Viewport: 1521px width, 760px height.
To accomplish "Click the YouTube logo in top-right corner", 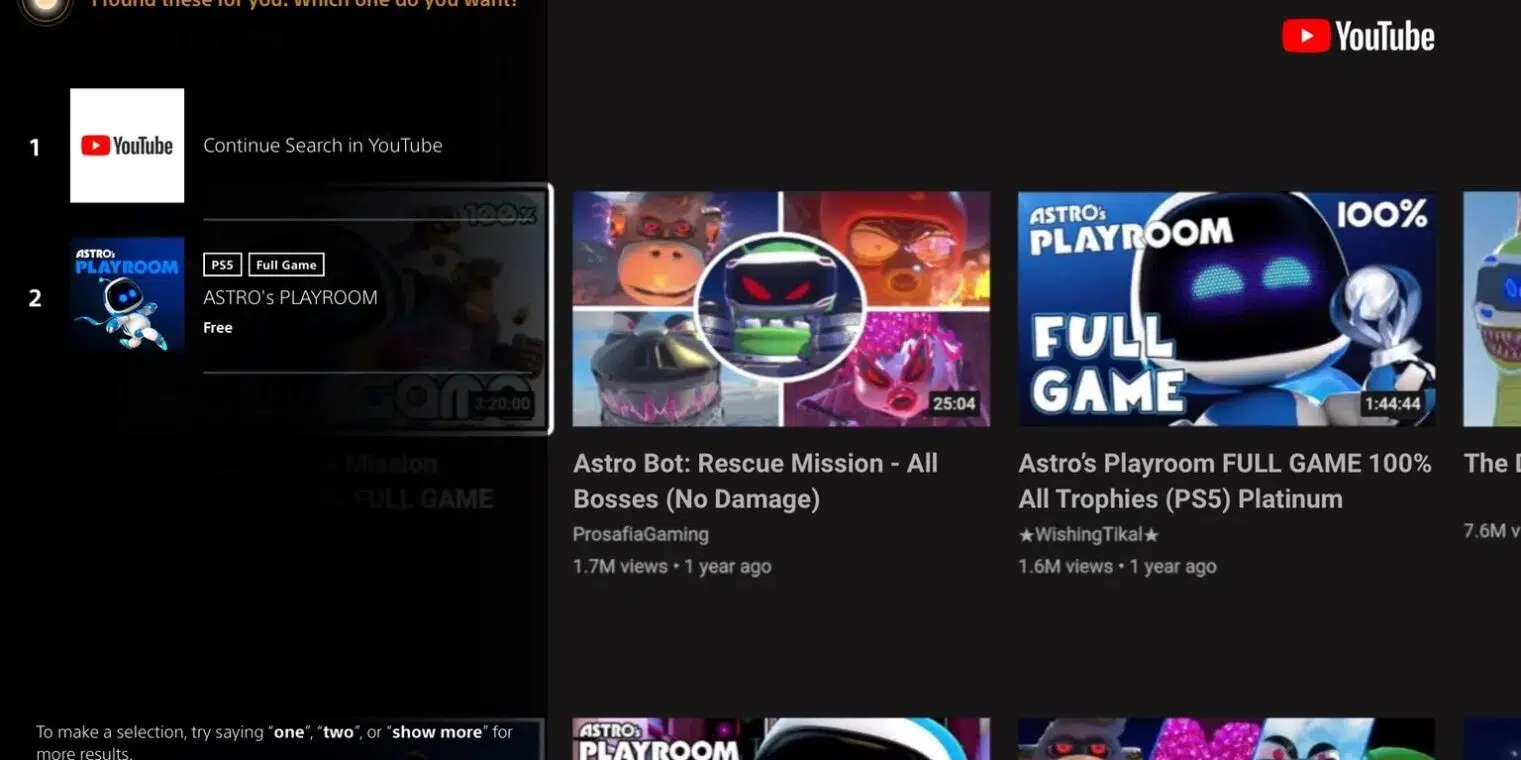I will (x=1358, y=37).
